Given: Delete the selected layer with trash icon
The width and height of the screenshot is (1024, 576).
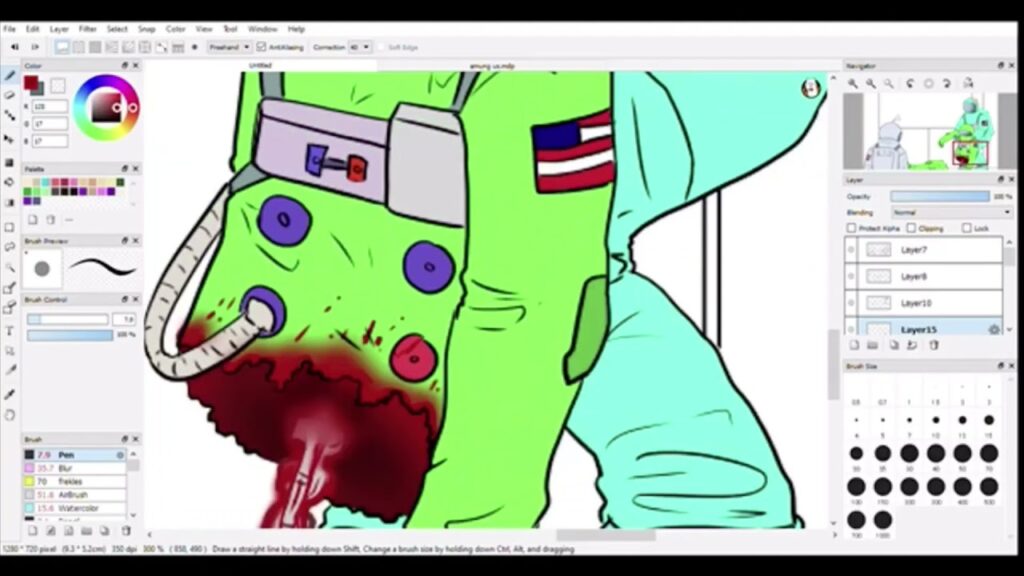Looking at the screenshot, I should click(x=934, y=345).
